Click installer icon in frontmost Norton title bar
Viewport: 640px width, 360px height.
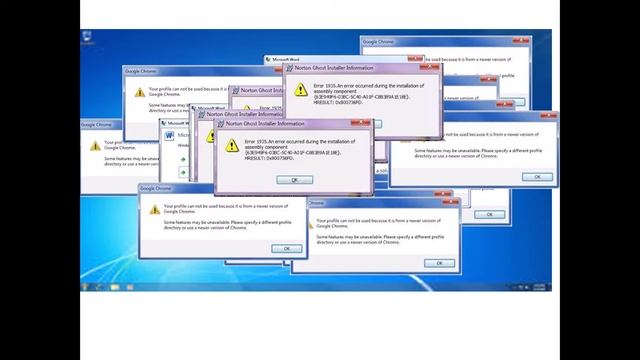[x=221, y=124]
